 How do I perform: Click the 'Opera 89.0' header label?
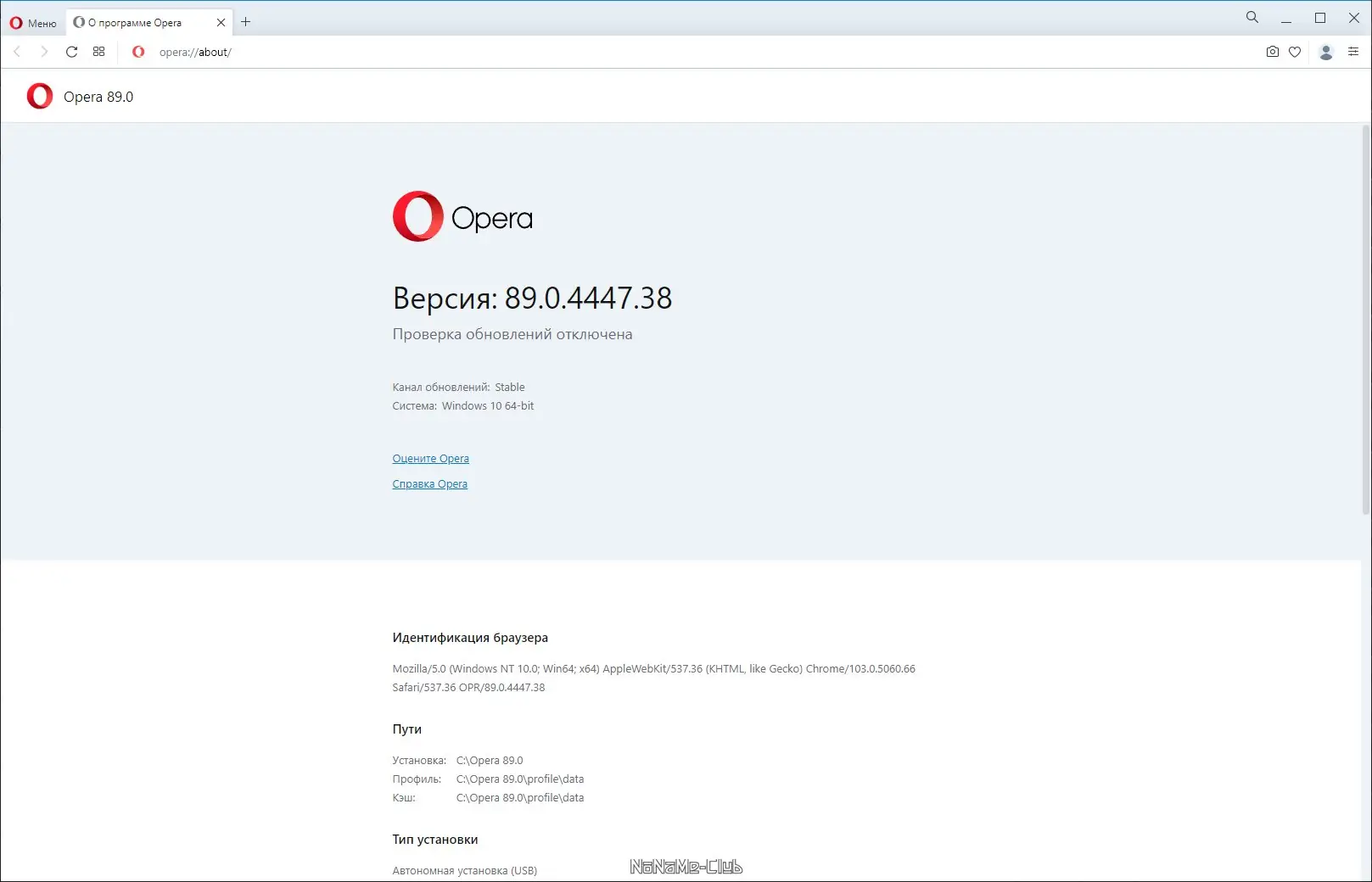pos(98,96)
